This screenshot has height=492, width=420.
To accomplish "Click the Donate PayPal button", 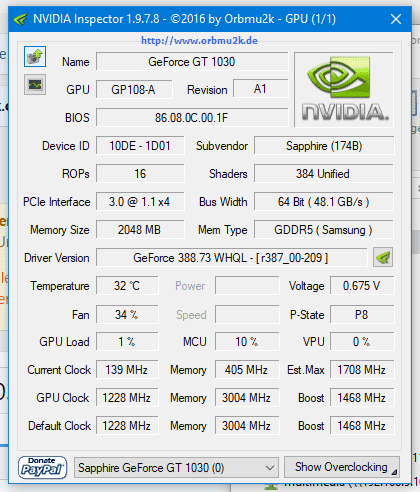I will pos(42,468).
